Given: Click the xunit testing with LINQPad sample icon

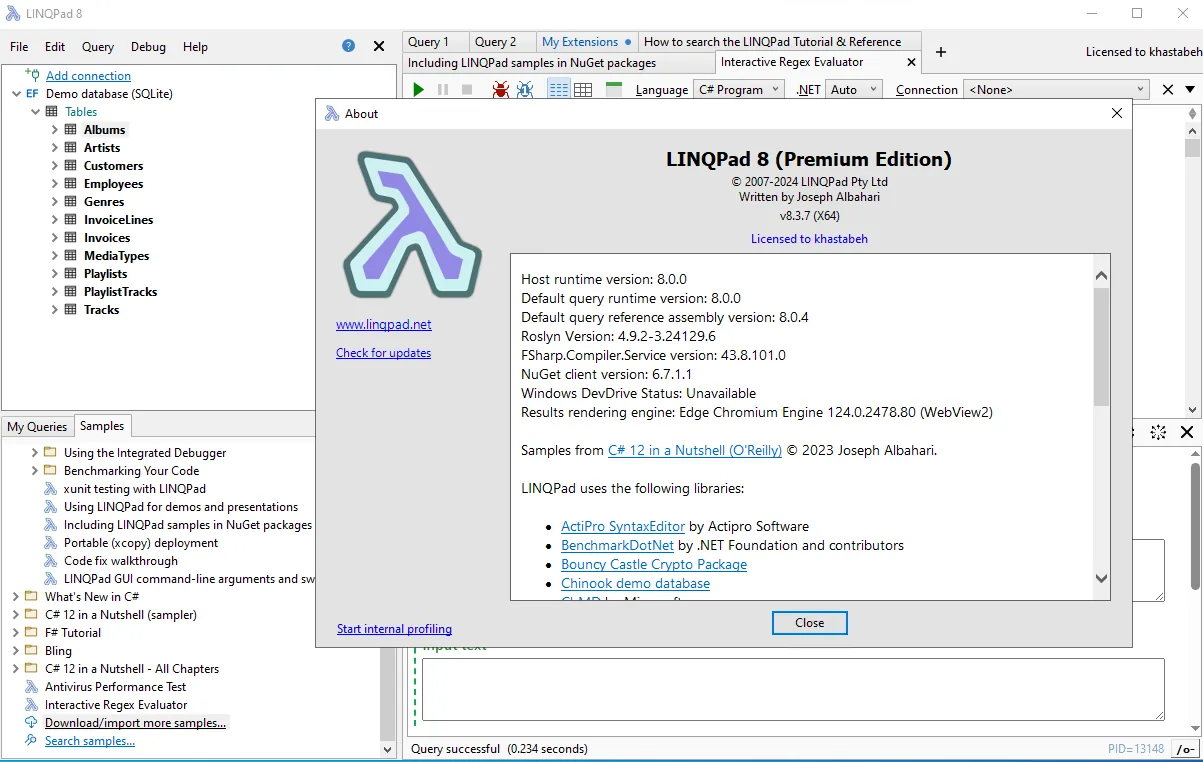Looking at the screenshot, I should click(x=51, y=489).
